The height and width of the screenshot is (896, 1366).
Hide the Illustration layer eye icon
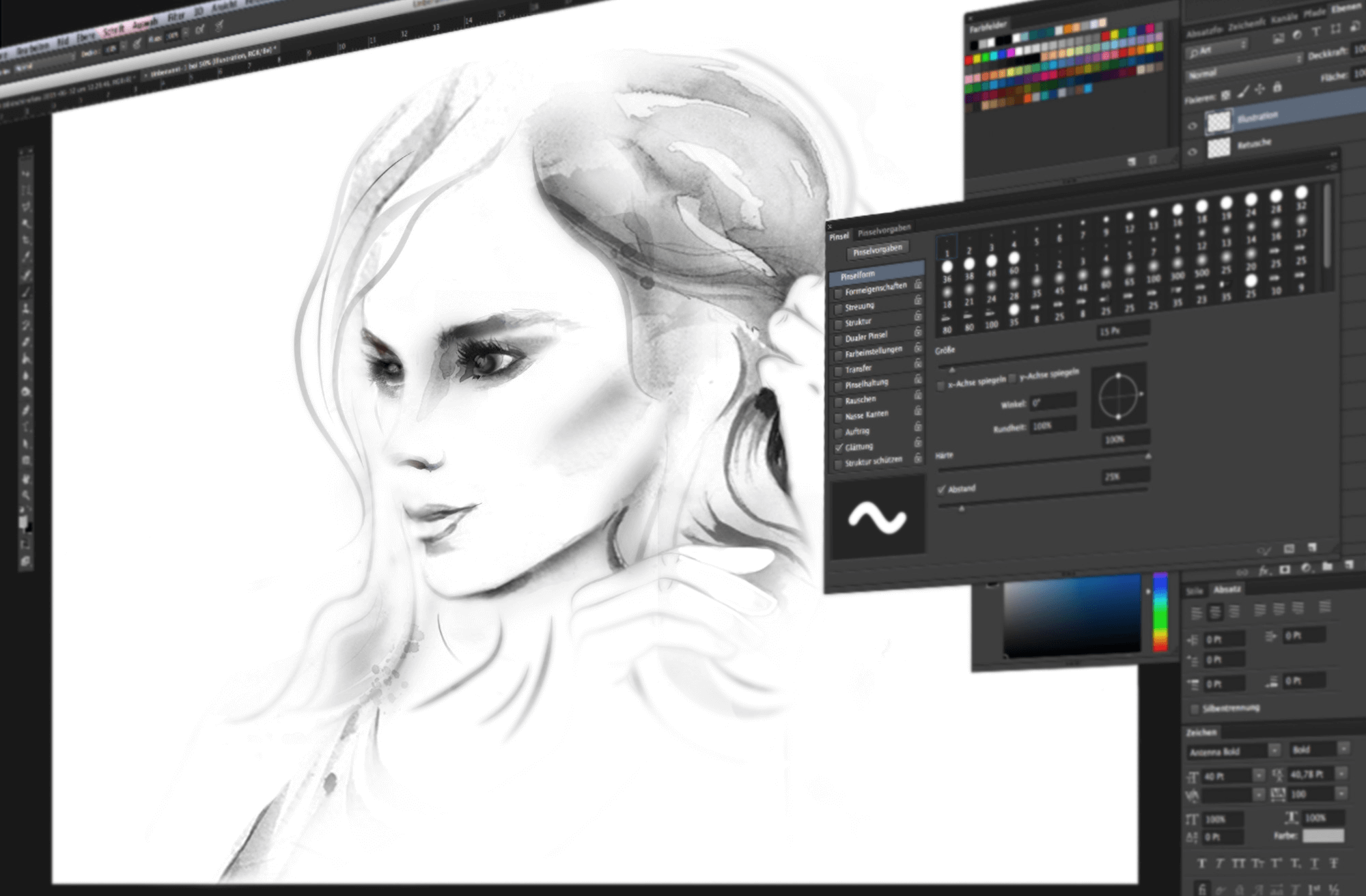[1193, 126]
